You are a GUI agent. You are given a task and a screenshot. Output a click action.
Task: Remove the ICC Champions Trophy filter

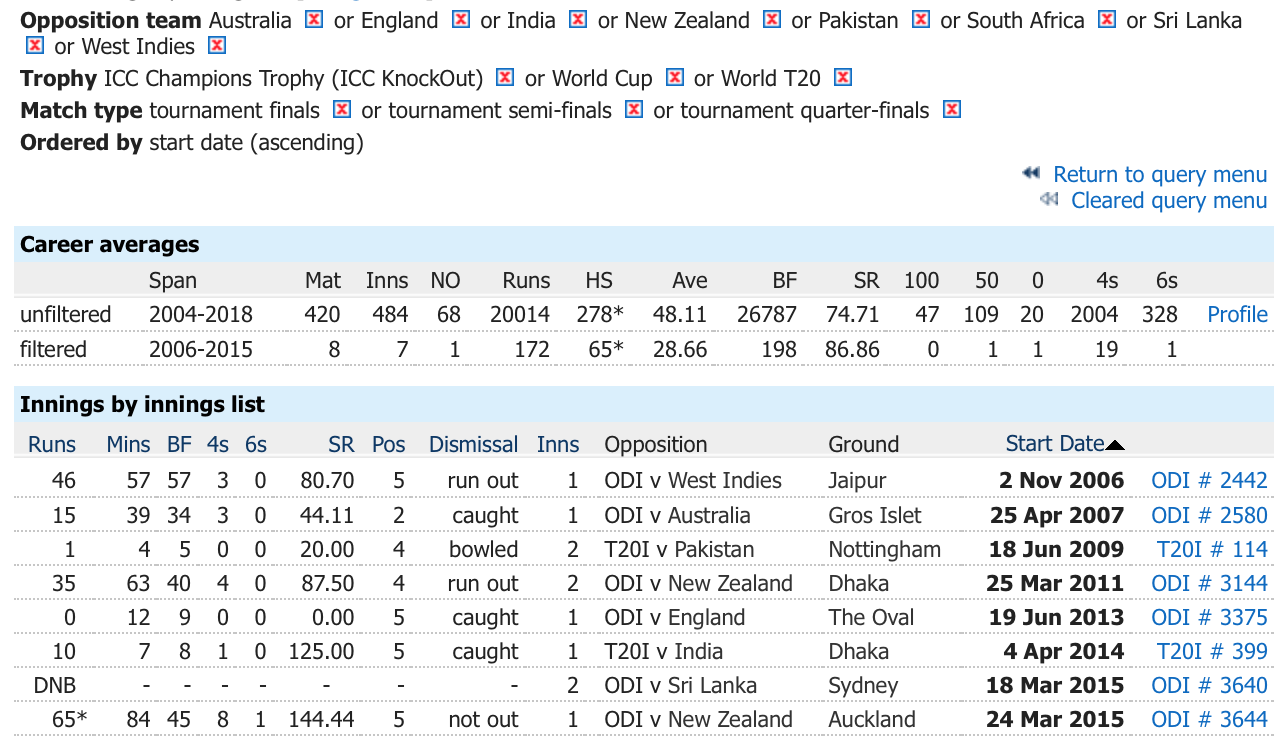[x=505, y=78]
